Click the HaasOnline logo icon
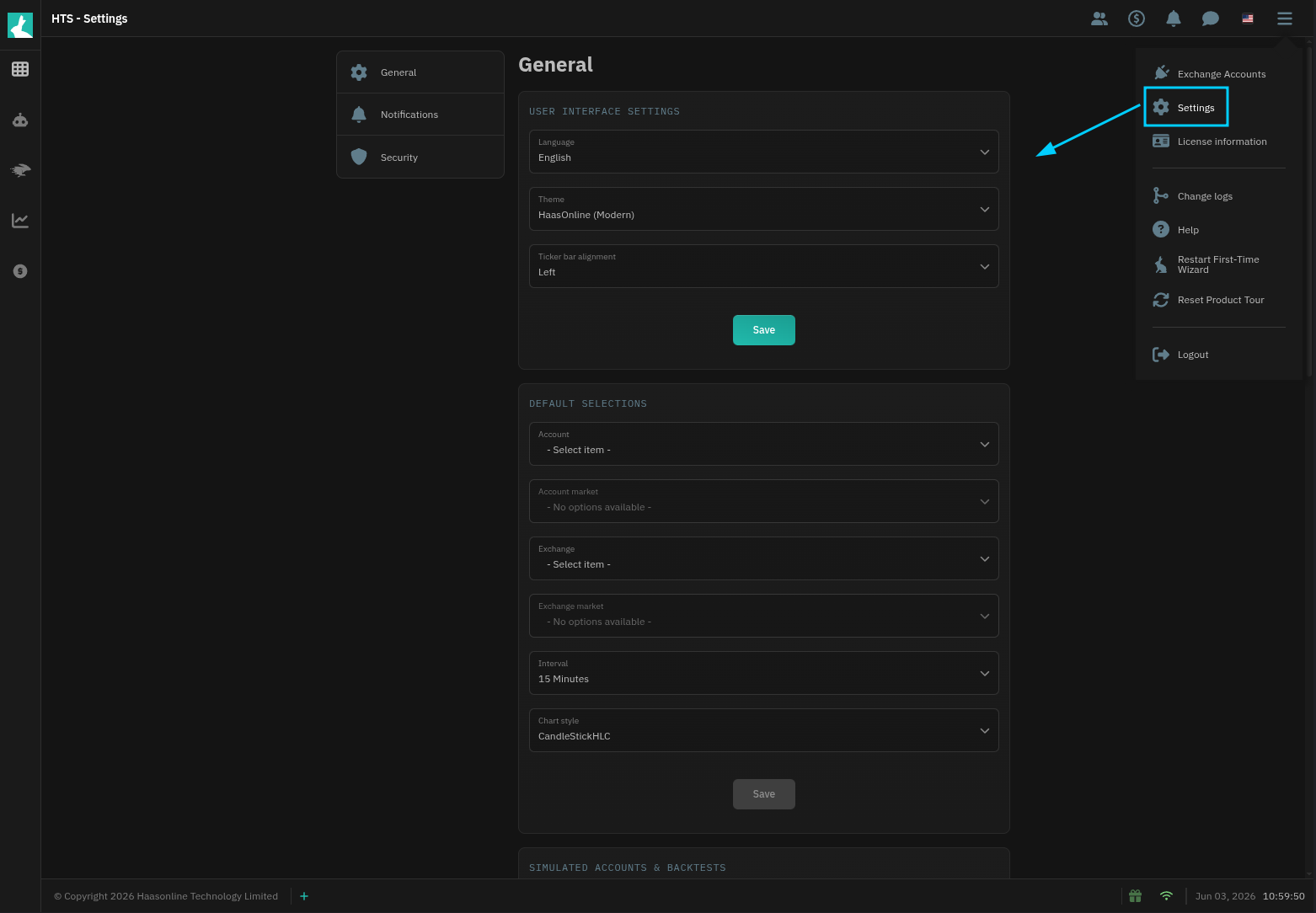Viewport: 1316px width, 913px height. click(x=20, y=25)
